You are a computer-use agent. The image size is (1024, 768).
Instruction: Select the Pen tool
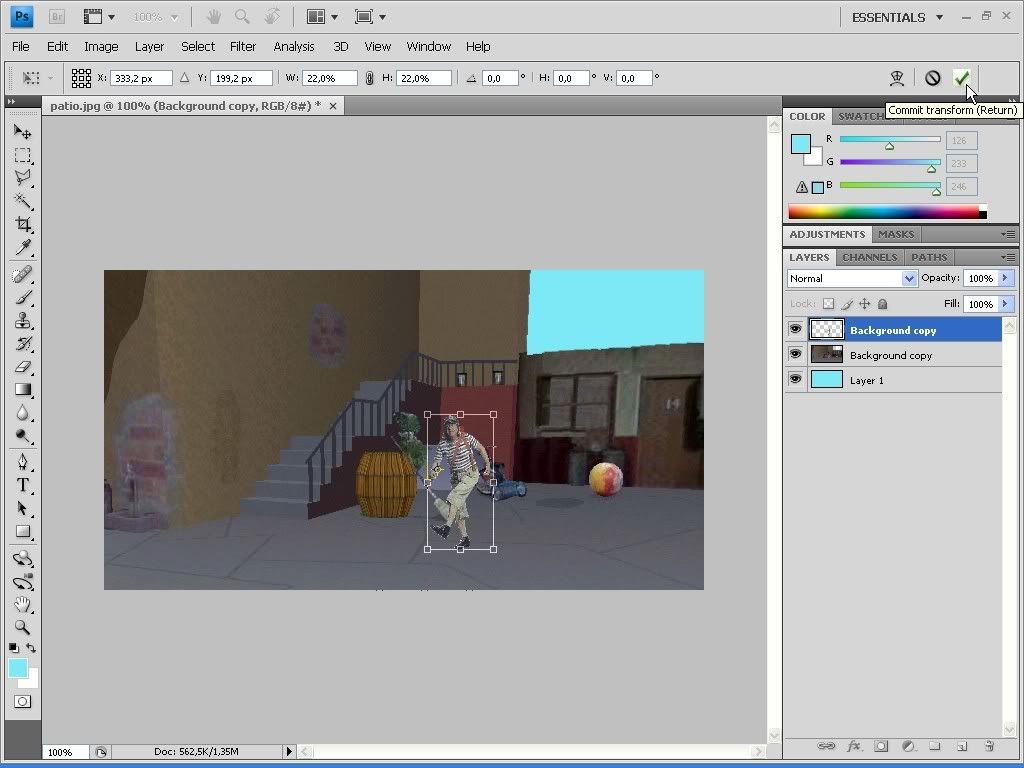22,462
